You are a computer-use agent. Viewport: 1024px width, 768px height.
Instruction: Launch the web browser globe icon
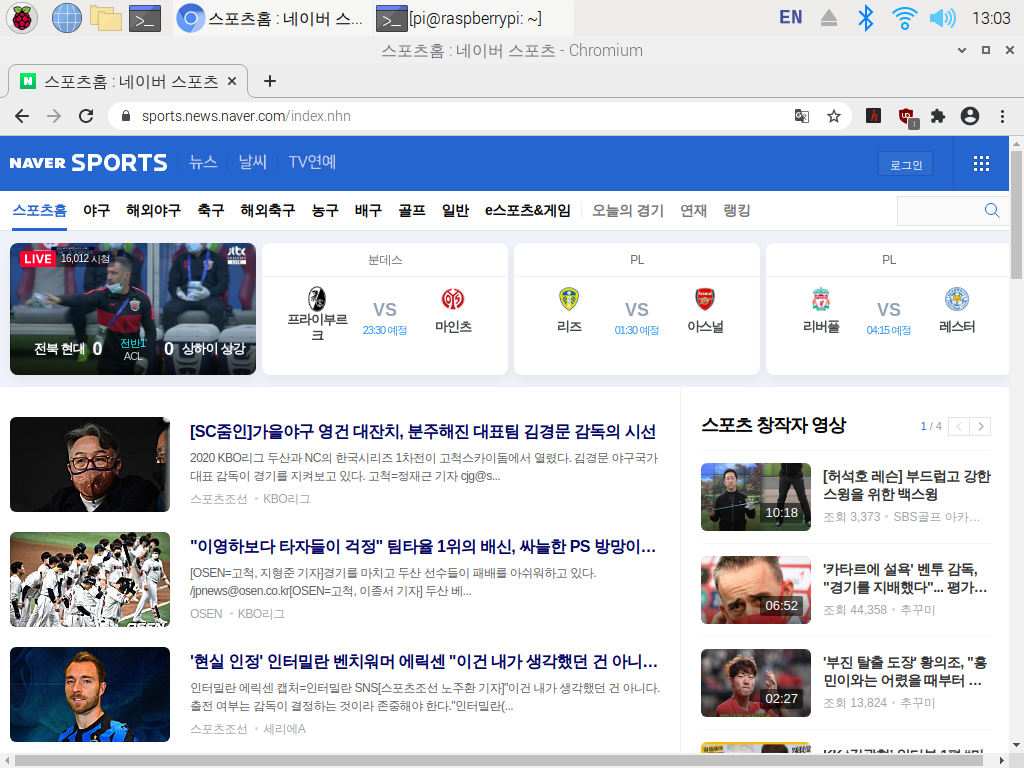point(67,18)
